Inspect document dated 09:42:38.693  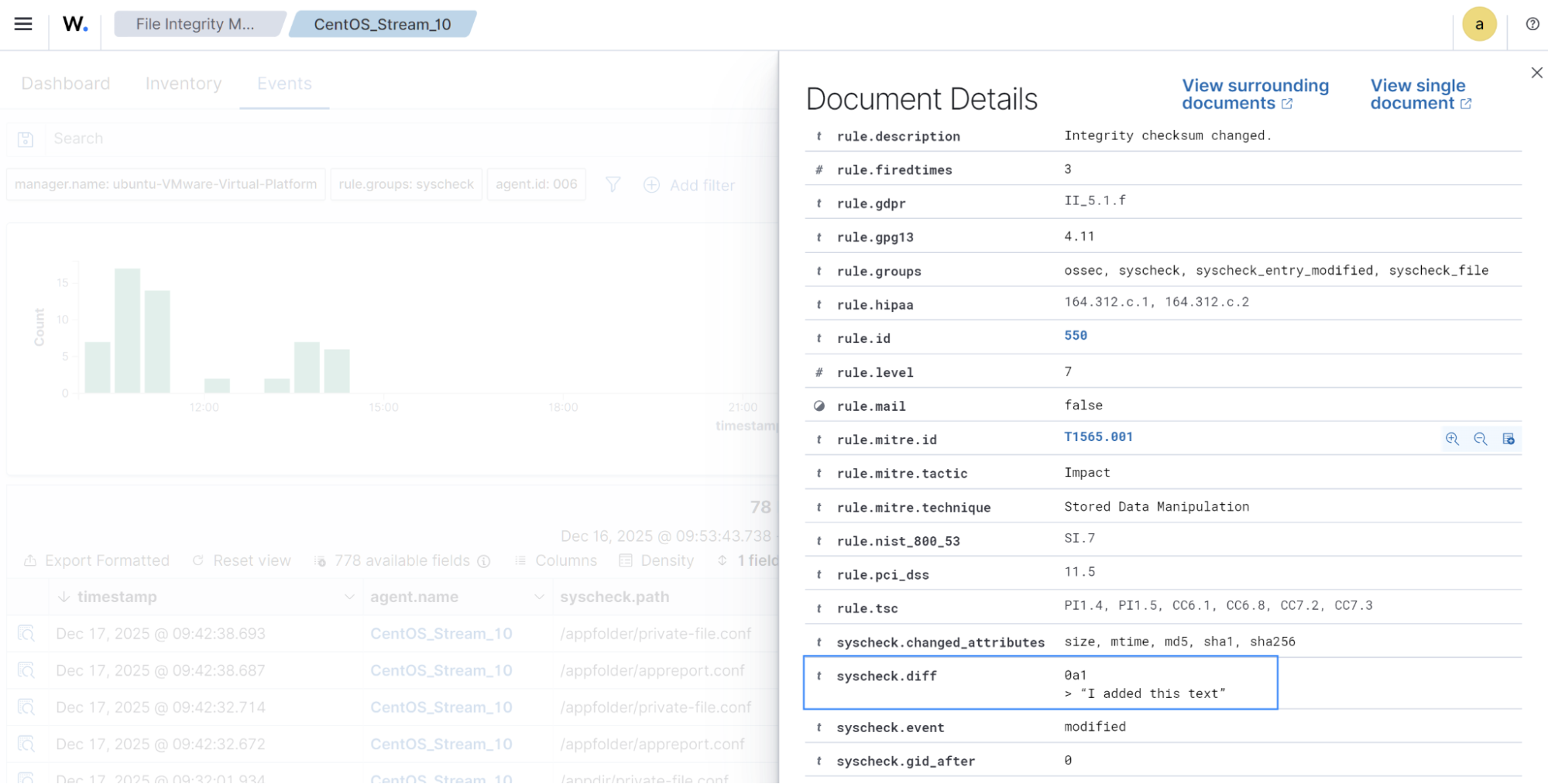[26, 634]
